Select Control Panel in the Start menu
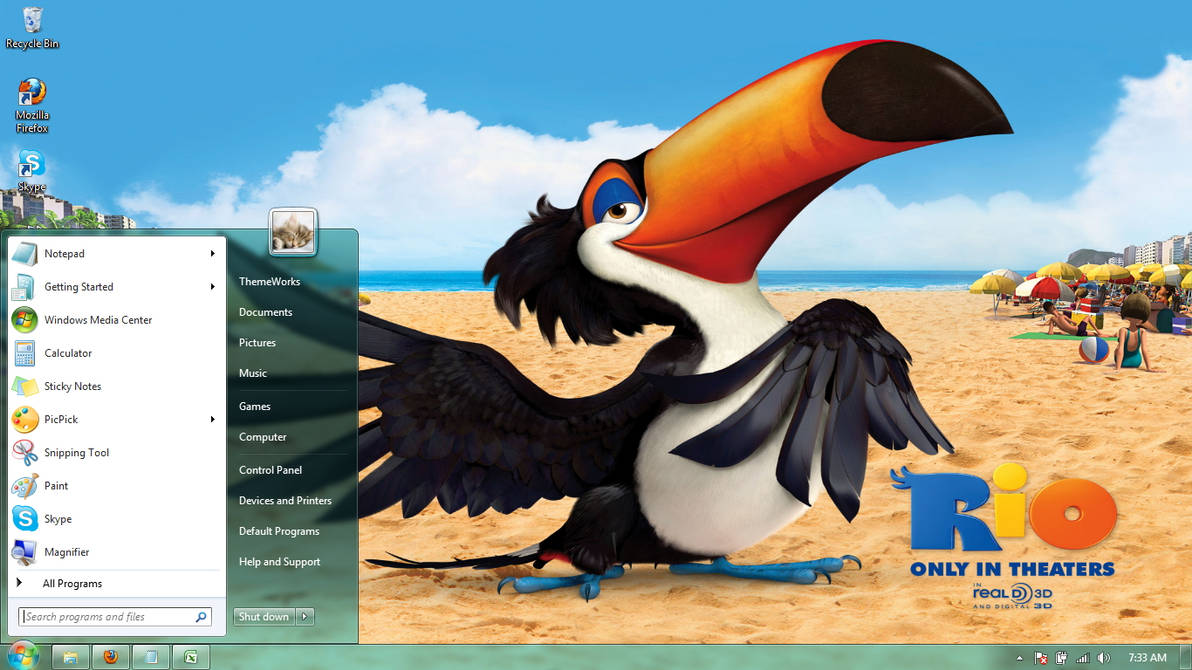 pos(270,469)
